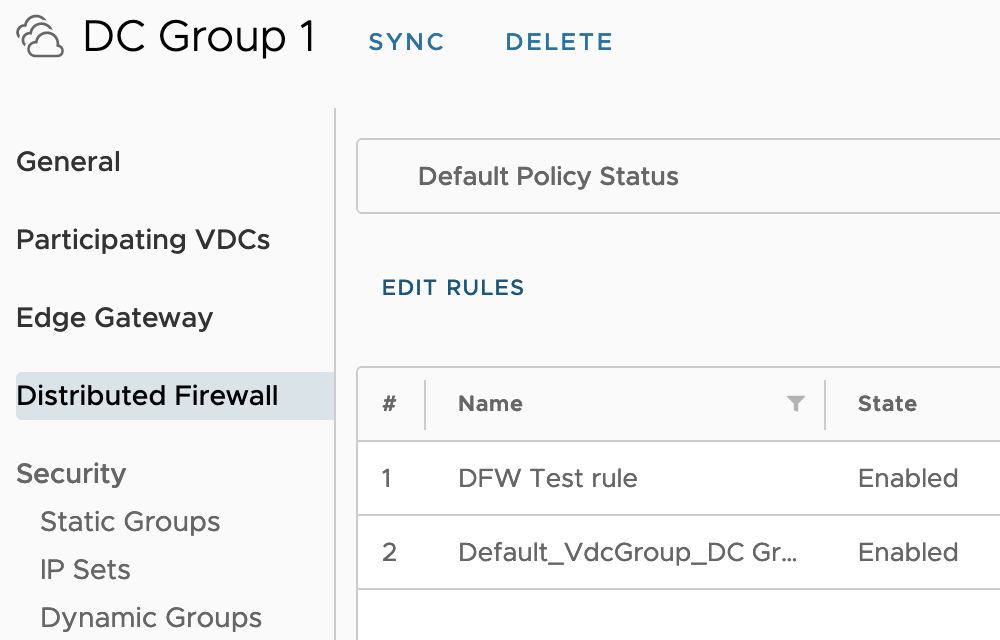Open the Name column filter icon
This screenshot has height=640, width=1000.
(796, 404)
